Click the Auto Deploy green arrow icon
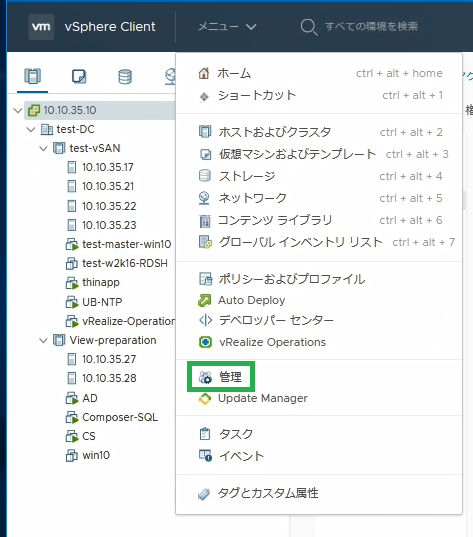The height and width of the screenshot is (537, 473). coord(205,300)
